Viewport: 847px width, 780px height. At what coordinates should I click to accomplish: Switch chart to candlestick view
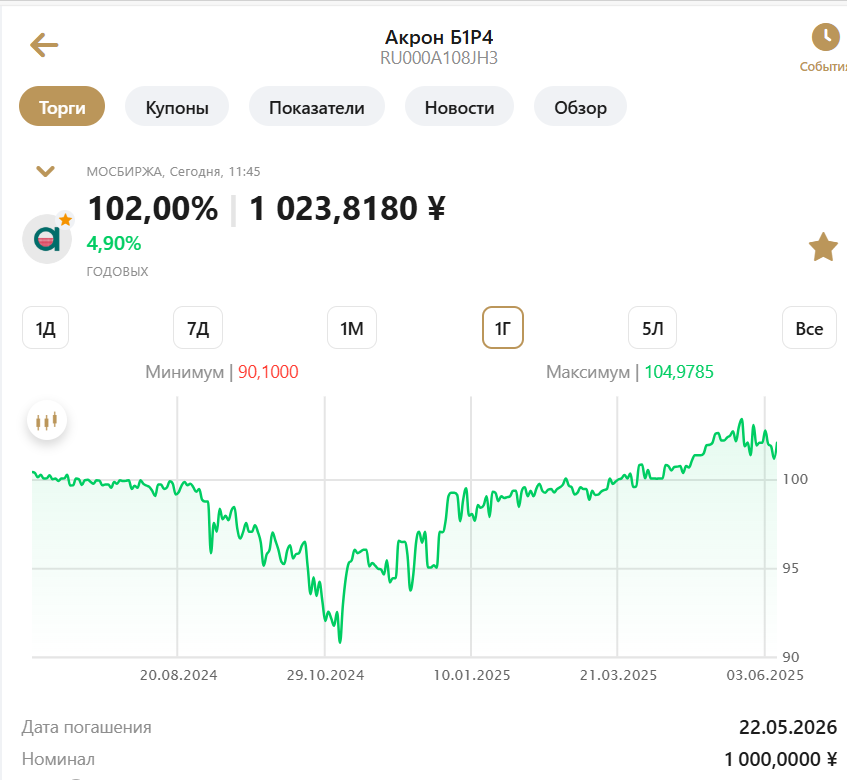(47, 420)
